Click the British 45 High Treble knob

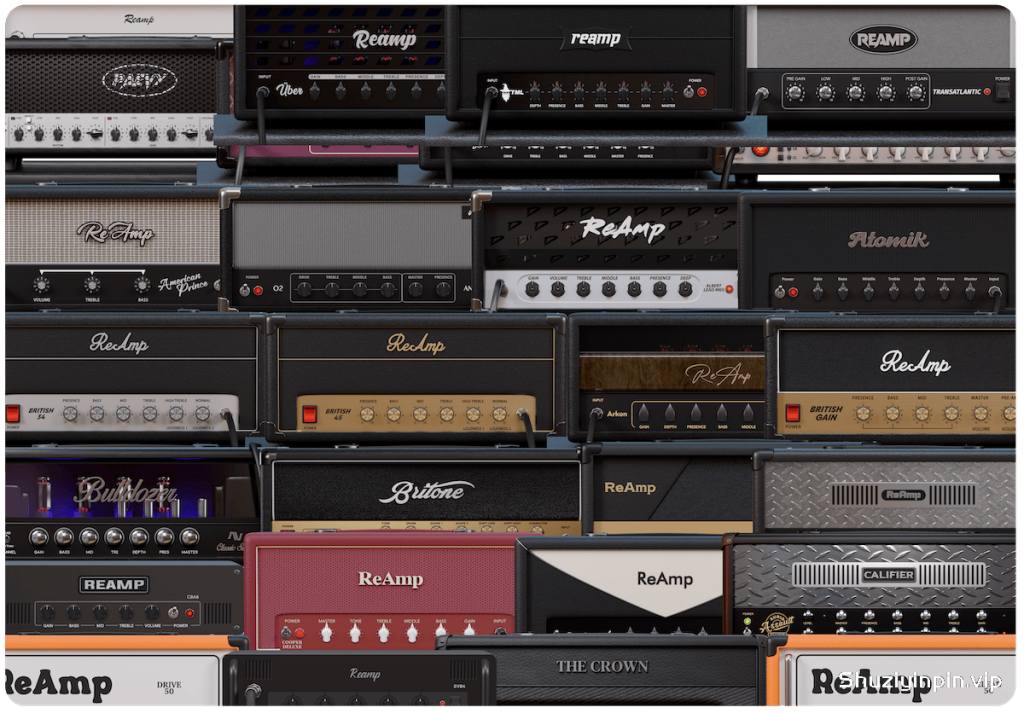[473, 414]
